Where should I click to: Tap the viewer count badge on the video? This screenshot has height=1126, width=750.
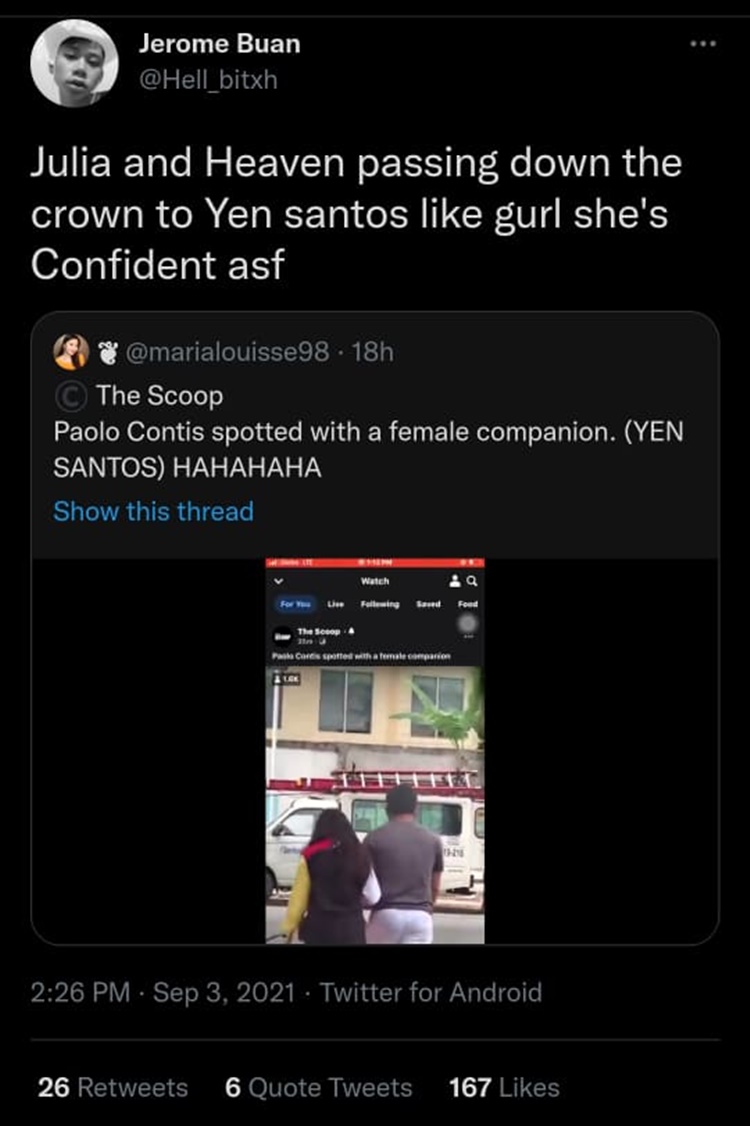click(285, 677)
